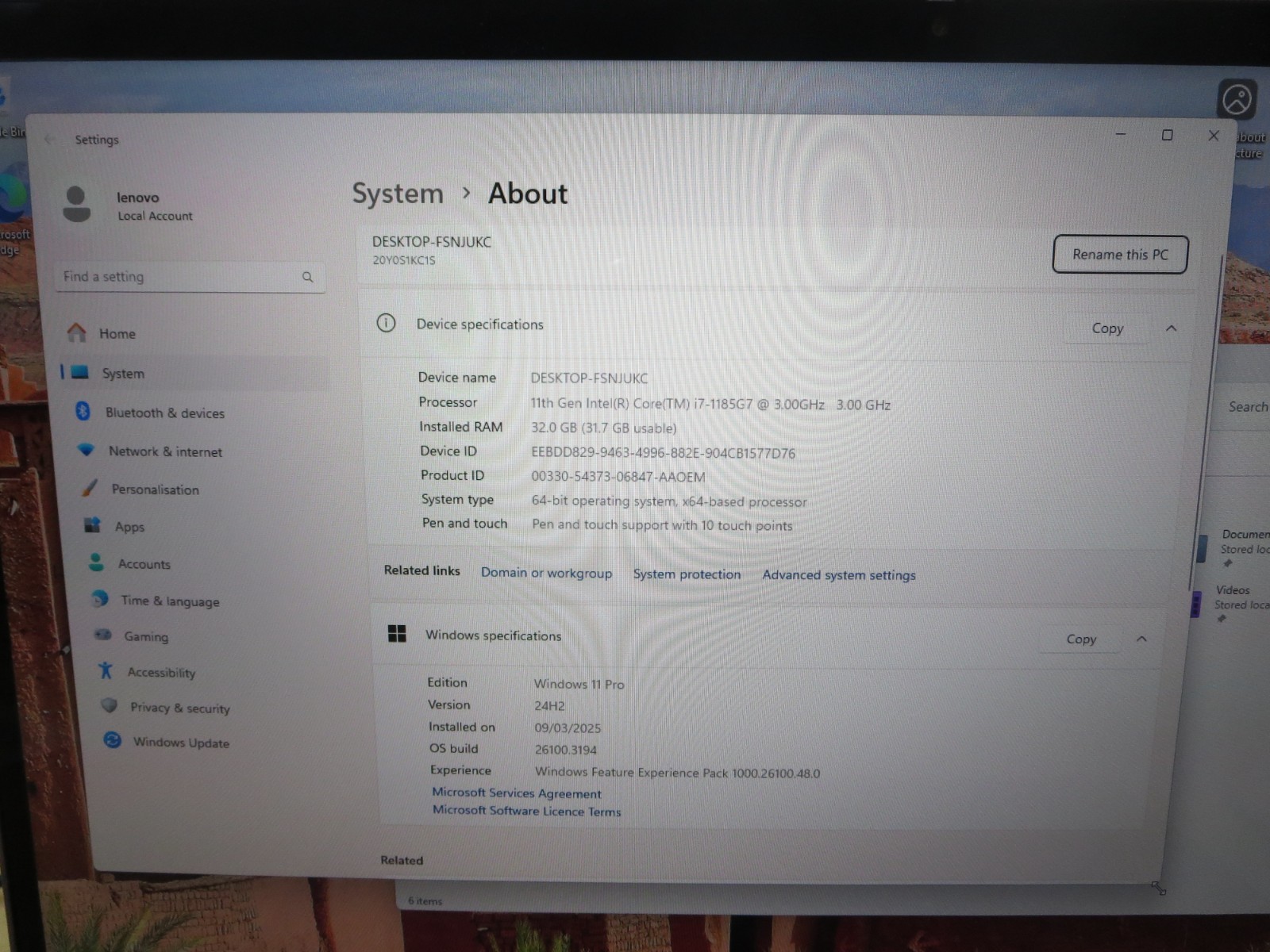Click the DESKTOP-FSNJUKC name in header card
The width and height of the screenshot is (1270, 952).
tap(432, 242)
